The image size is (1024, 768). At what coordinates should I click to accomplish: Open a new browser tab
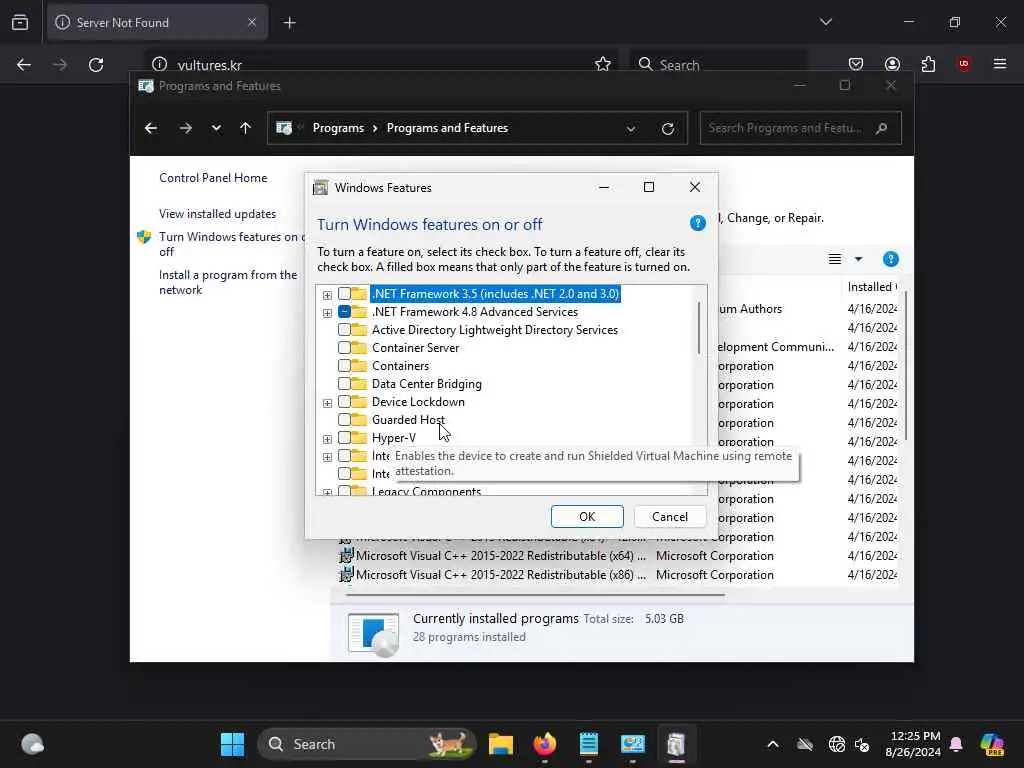(289, 23)
